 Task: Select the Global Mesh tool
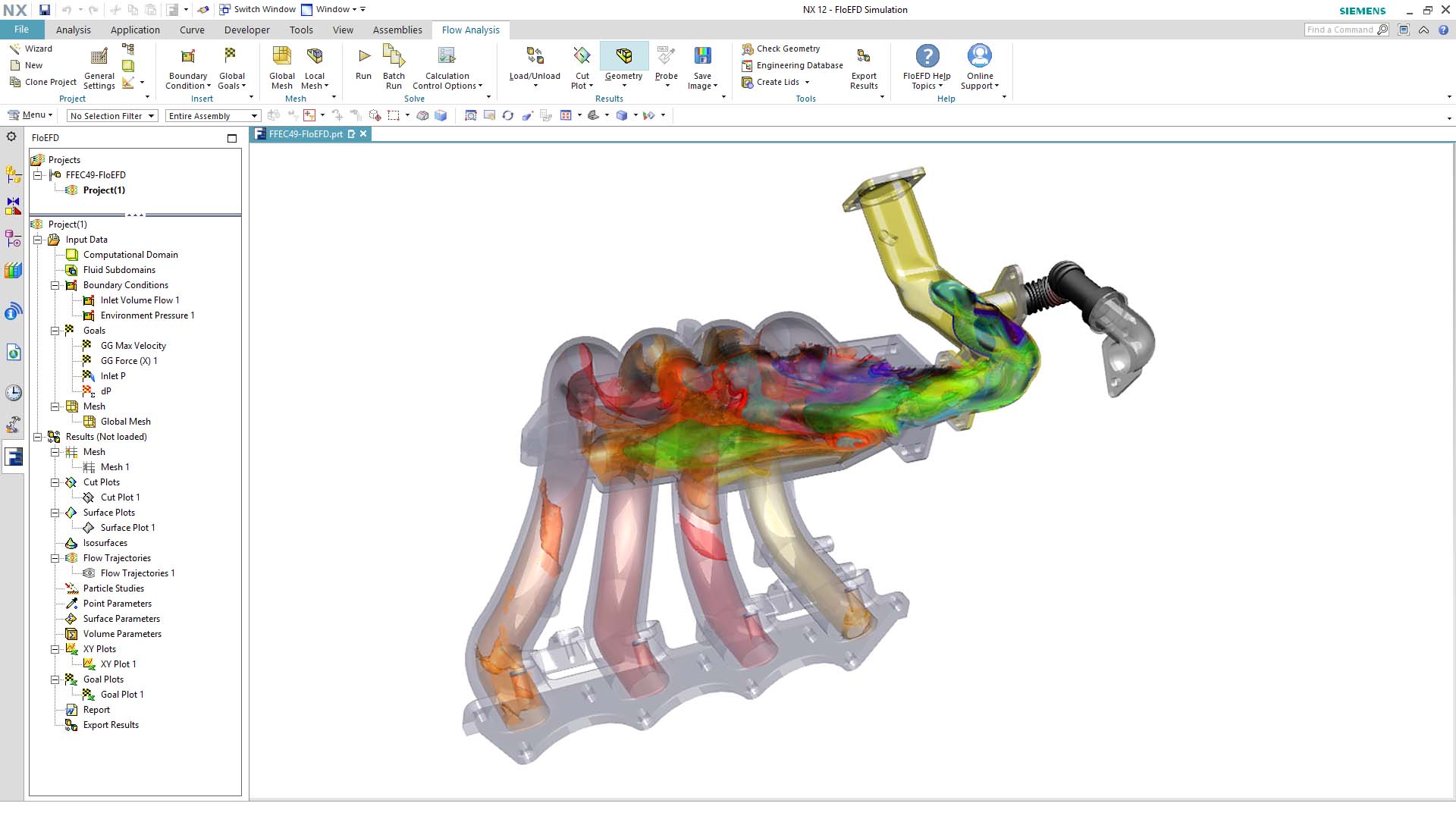point(281,64)
